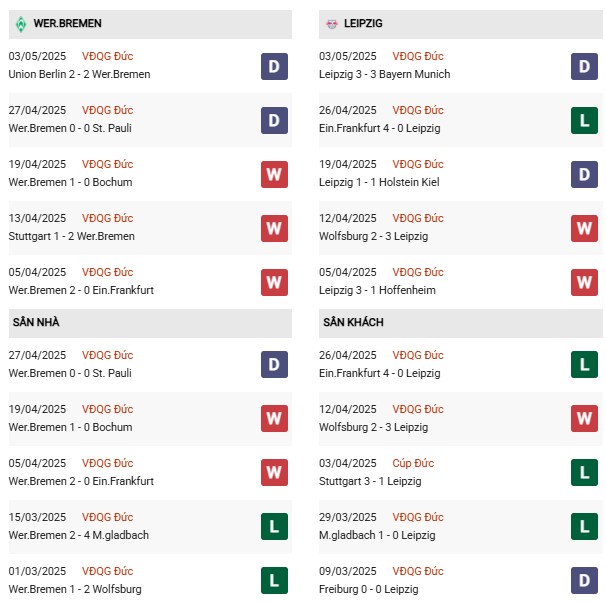Image resolution: width=606 pixels, height=602 pixels.
Task: Click draw badge for Union Berlin 2-2 Wer.Bremen
Action: [274, 66]
